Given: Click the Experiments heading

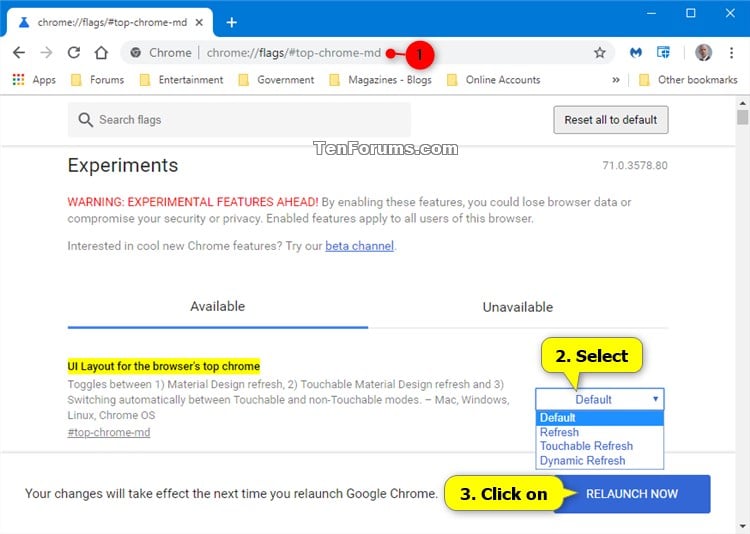Looking at the screenshot, I should 123,166.
